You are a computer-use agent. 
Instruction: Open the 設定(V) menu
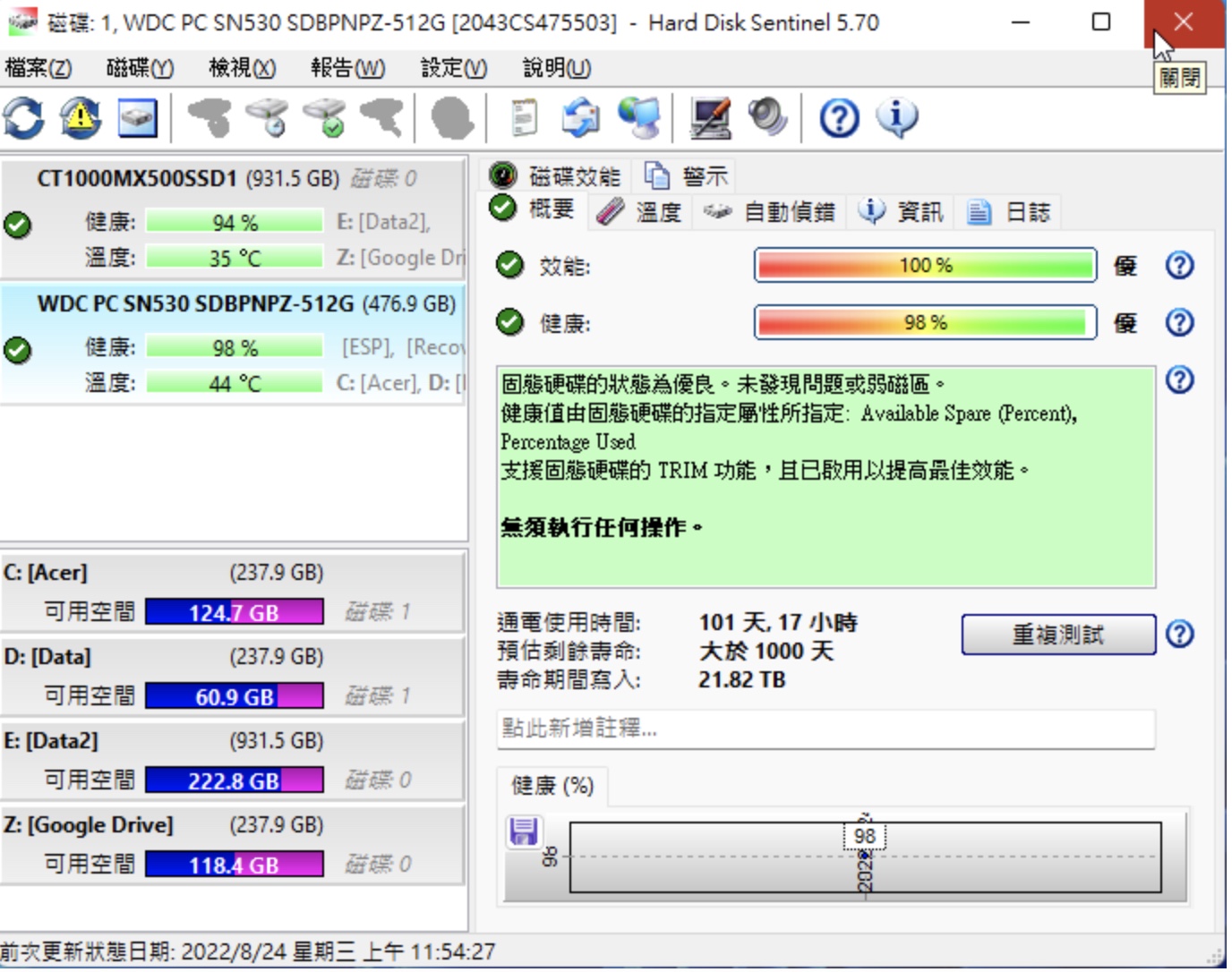click(454, 68)
